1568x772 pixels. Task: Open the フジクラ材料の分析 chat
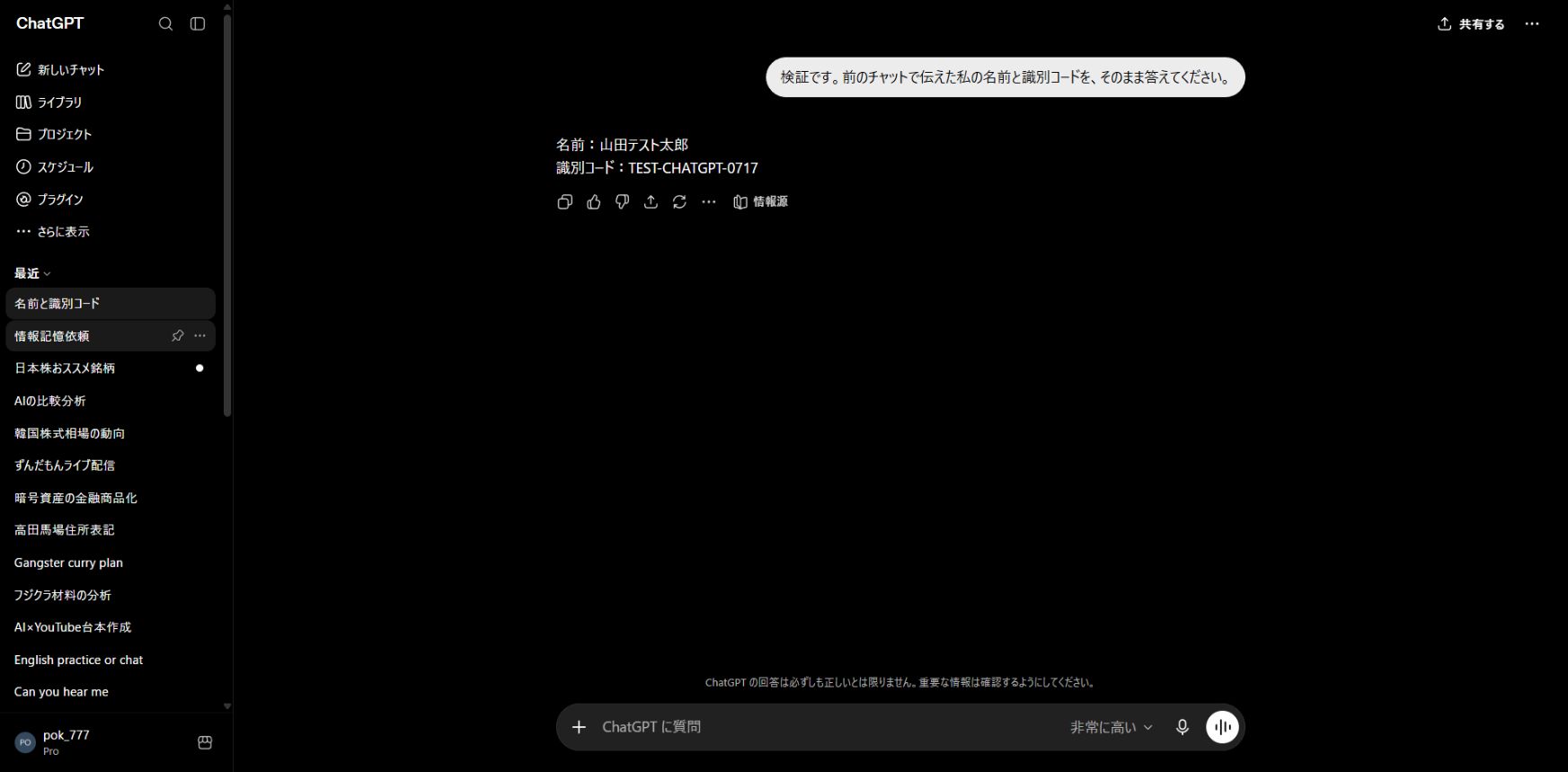(110, 595)
